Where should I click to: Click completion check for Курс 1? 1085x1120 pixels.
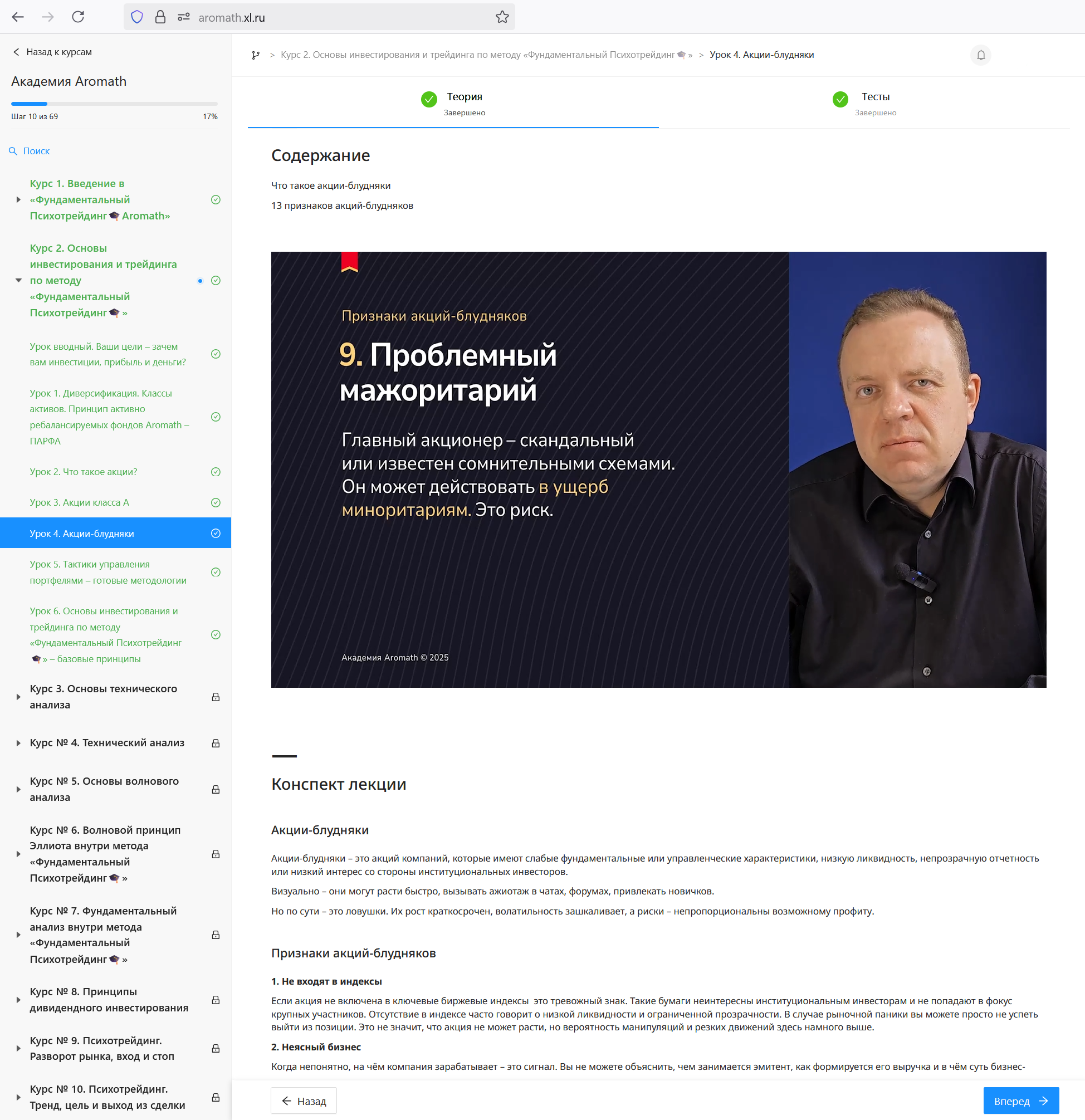216,200
